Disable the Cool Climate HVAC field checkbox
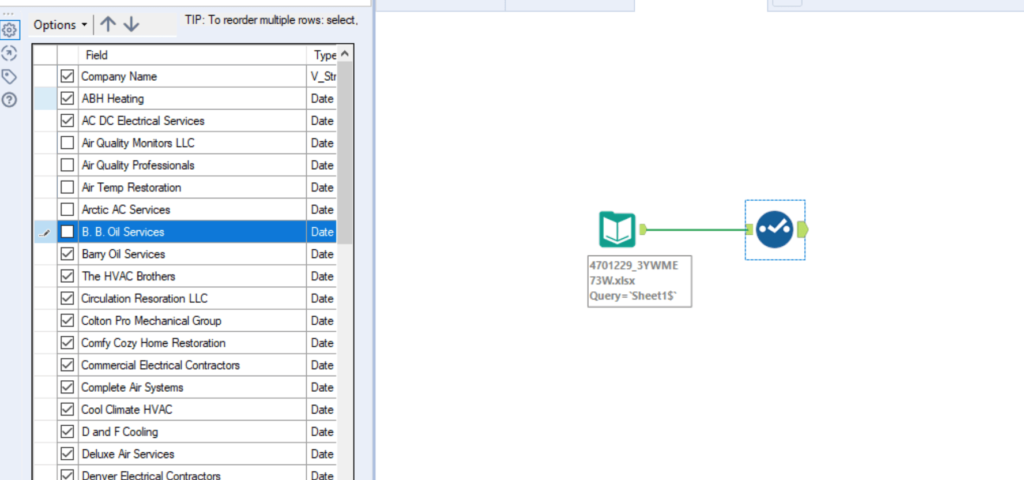The width and height of the screenshot is (1024, 480). click(x=67, y=409)
